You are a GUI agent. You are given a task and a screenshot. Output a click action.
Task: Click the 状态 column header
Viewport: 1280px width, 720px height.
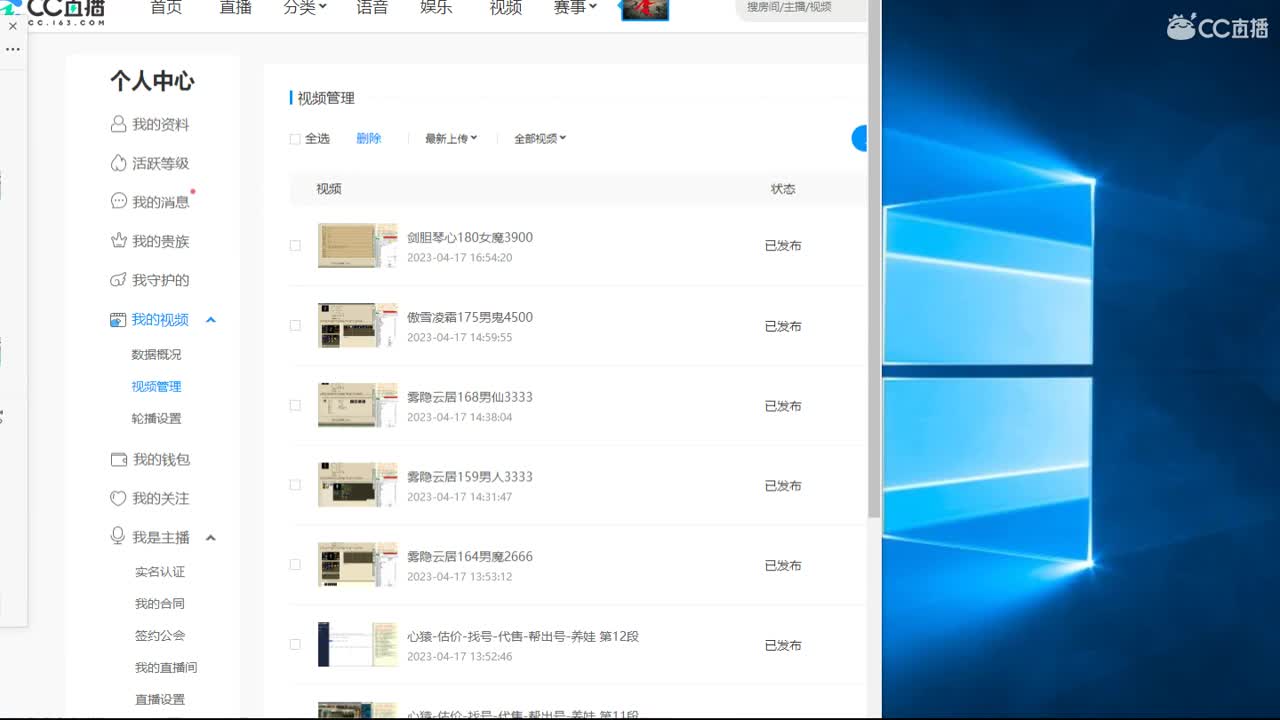(x=783, y=189)
